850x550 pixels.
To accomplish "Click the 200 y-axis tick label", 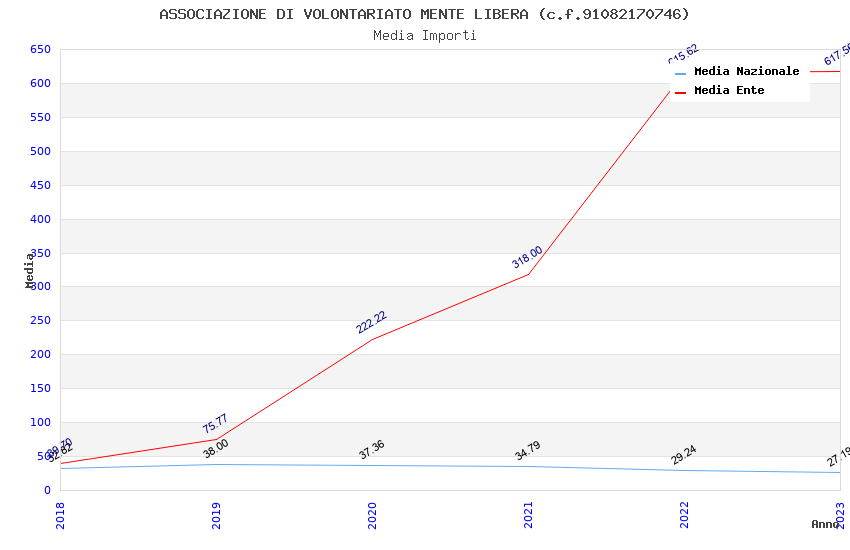I will pos(40,354).
